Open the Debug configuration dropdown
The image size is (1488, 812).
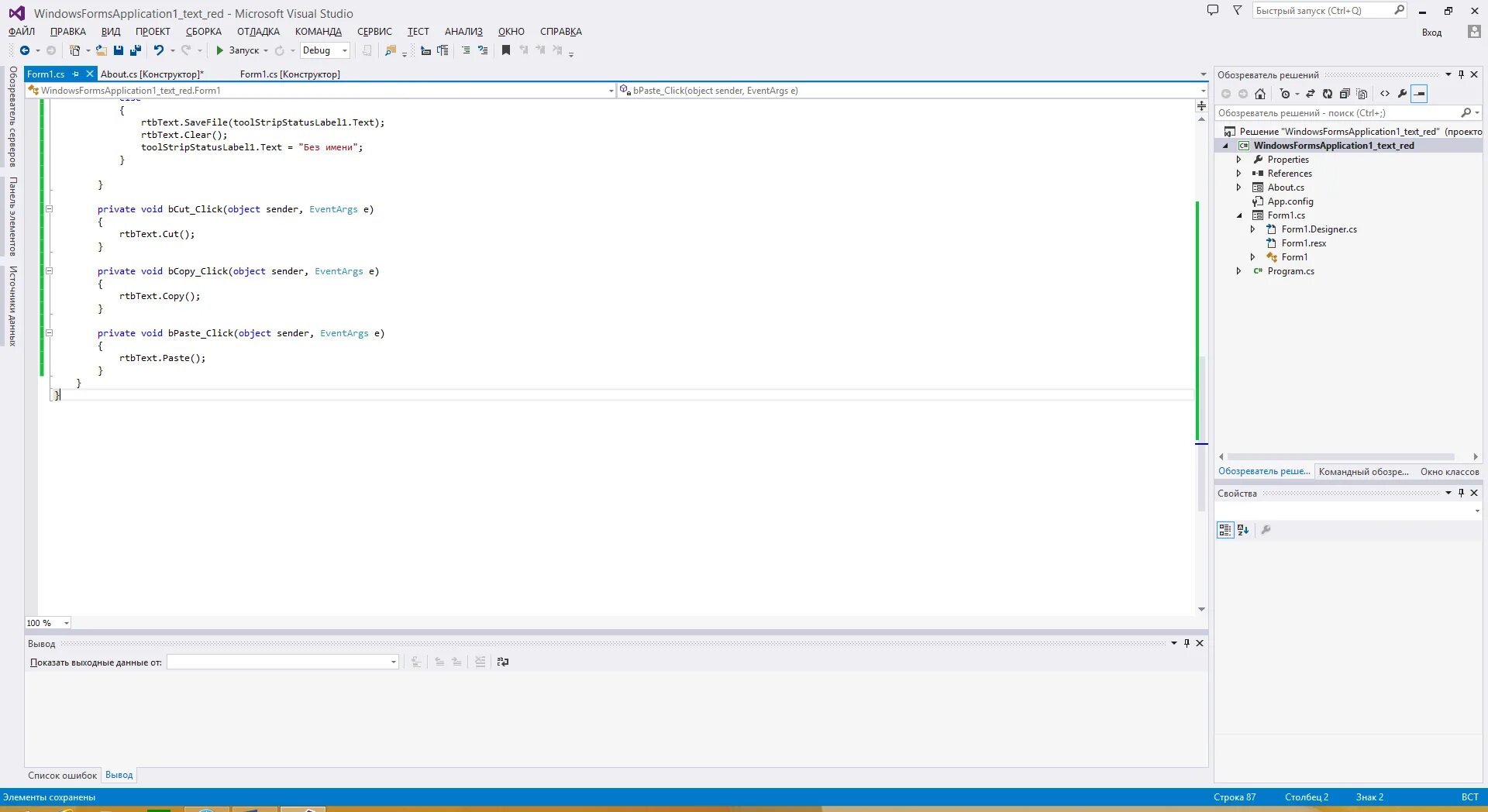[343, 50]
